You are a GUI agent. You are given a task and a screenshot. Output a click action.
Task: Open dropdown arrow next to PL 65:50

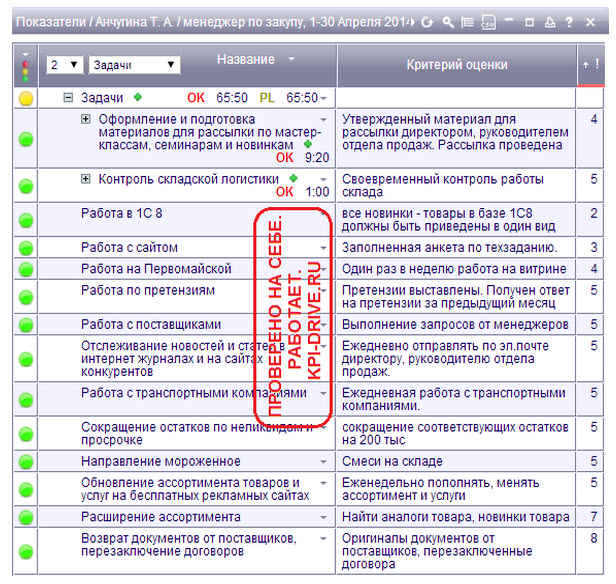click(323, 98)
